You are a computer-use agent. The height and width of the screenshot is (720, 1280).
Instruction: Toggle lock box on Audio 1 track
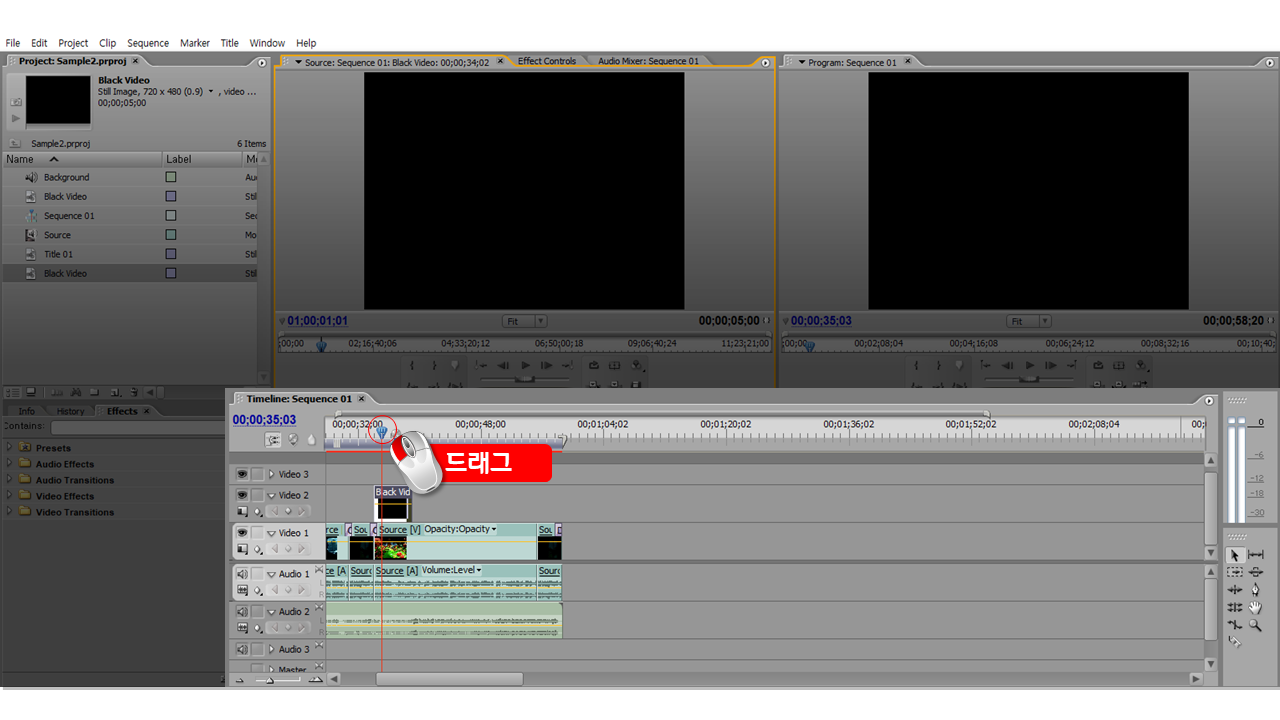258,574
